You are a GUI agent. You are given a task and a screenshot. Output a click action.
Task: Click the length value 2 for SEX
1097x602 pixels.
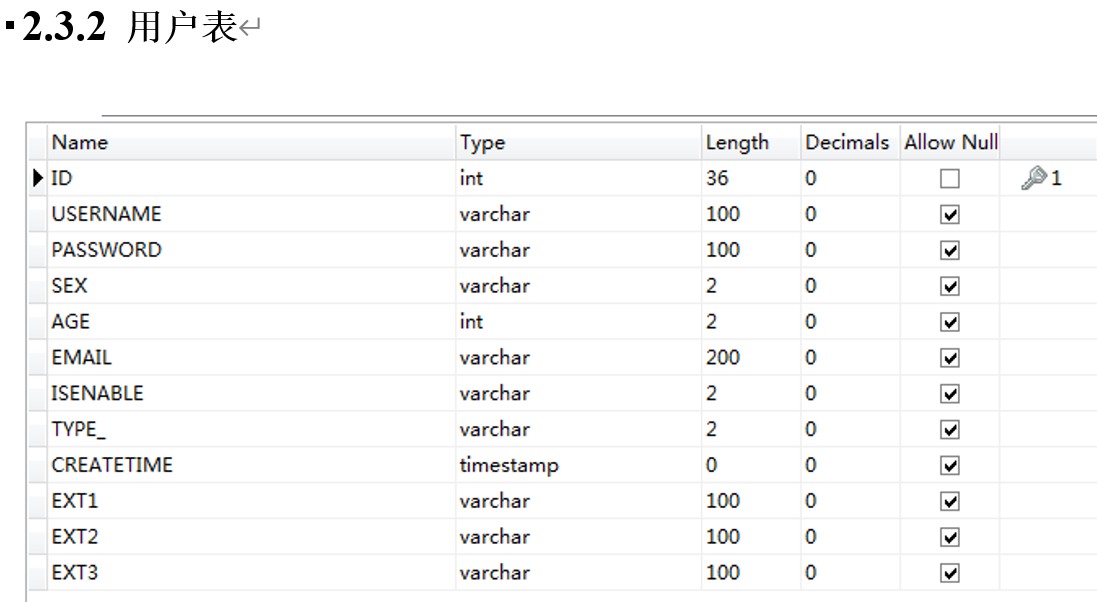pyautogui.click(x=751, y=286)
